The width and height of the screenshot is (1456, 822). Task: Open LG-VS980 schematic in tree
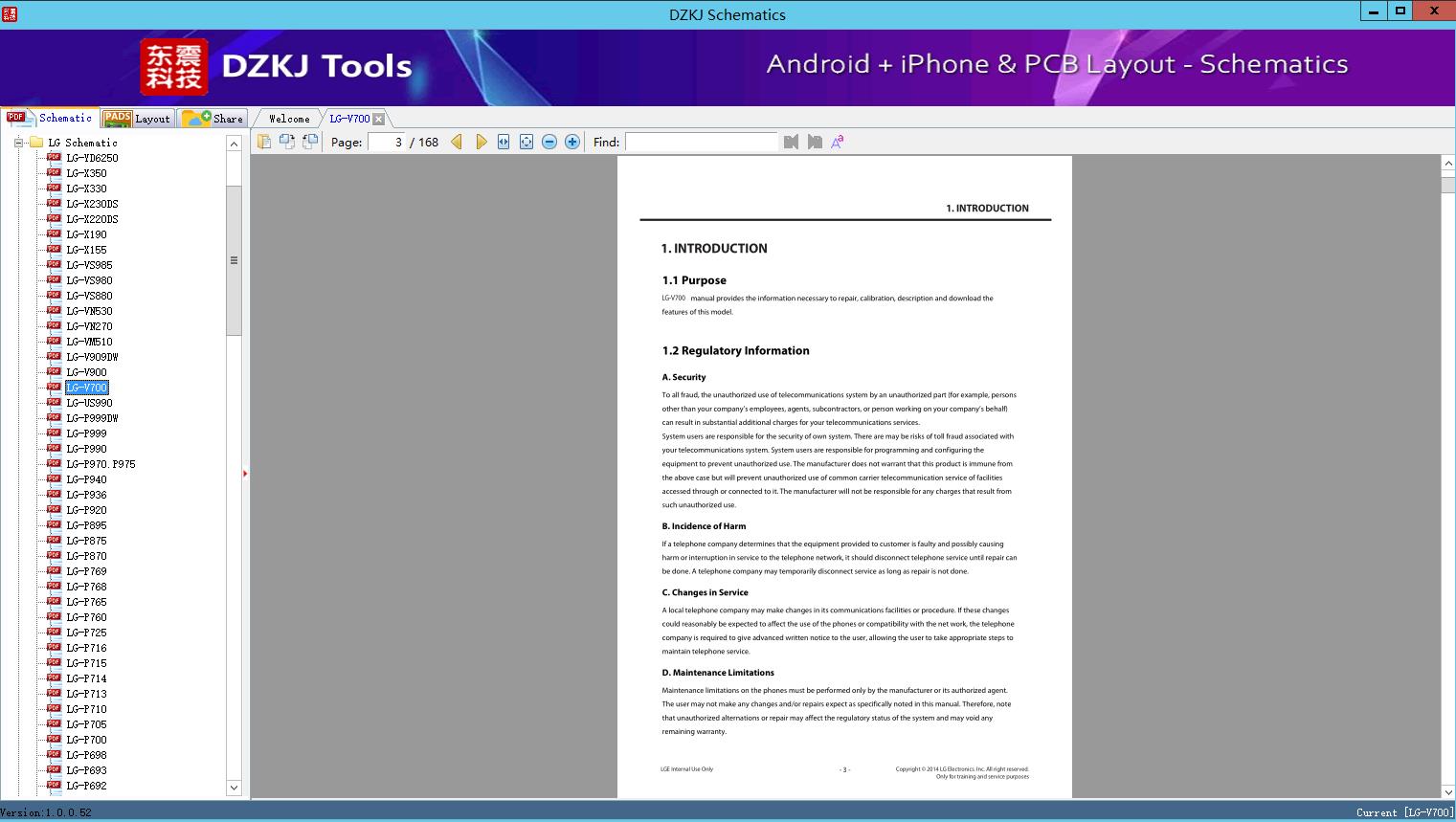point(89,280)
